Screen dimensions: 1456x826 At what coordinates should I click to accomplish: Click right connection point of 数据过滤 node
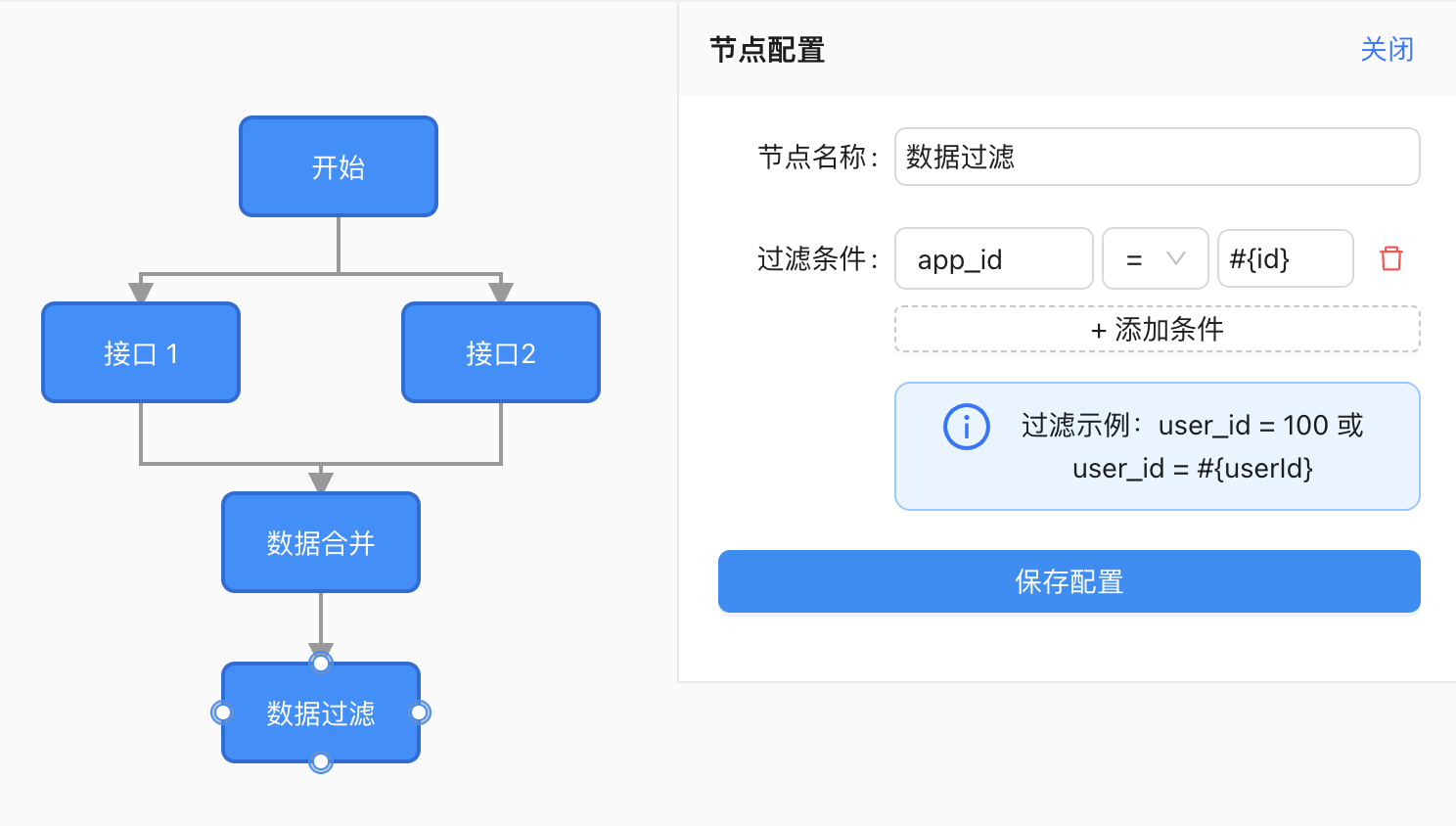420,712
